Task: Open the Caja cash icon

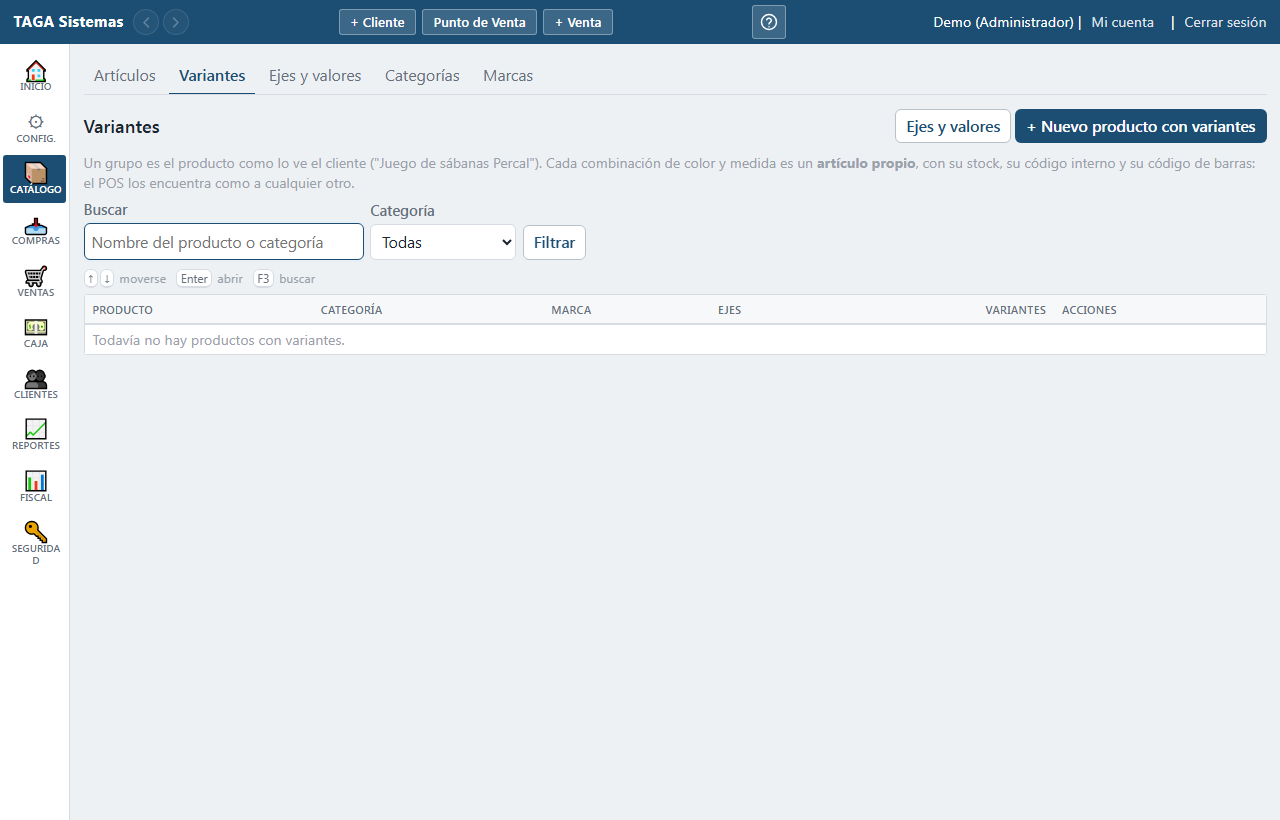Action: (35, 327)
